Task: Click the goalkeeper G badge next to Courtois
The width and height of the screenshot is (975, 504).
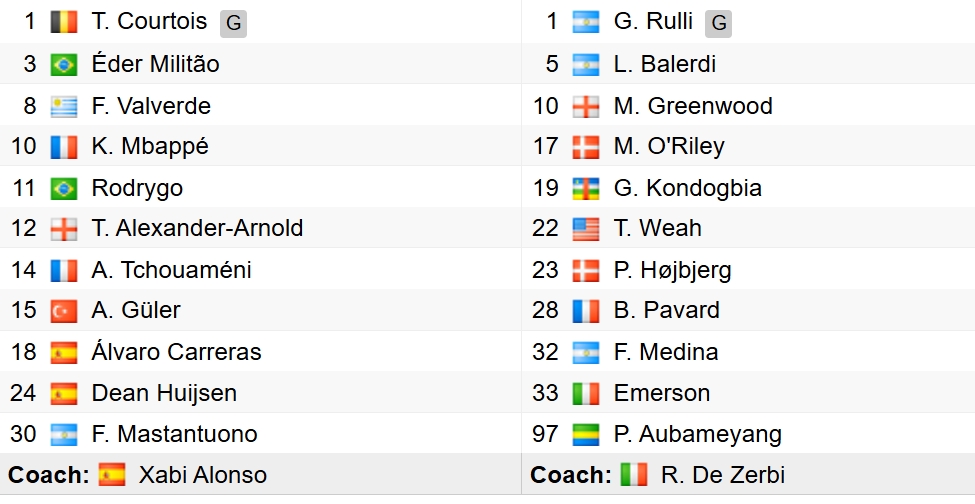Action: (x=233, y=24)
